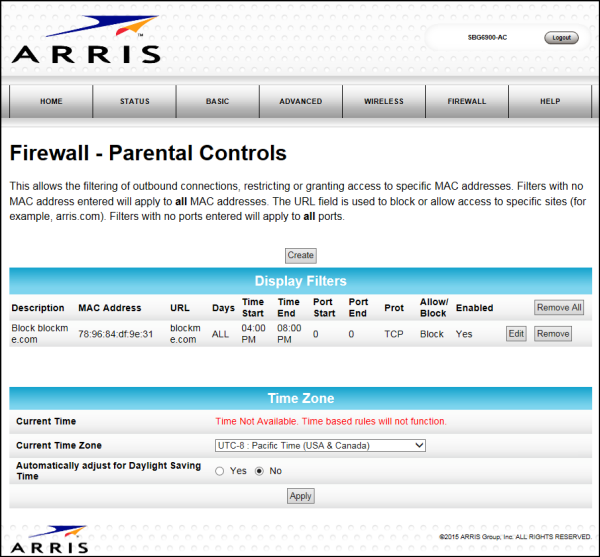Select Yes for Daylight Saving adjustment
Image resolution: width=600 pixels, height=557 pixels.
point(220,471)
